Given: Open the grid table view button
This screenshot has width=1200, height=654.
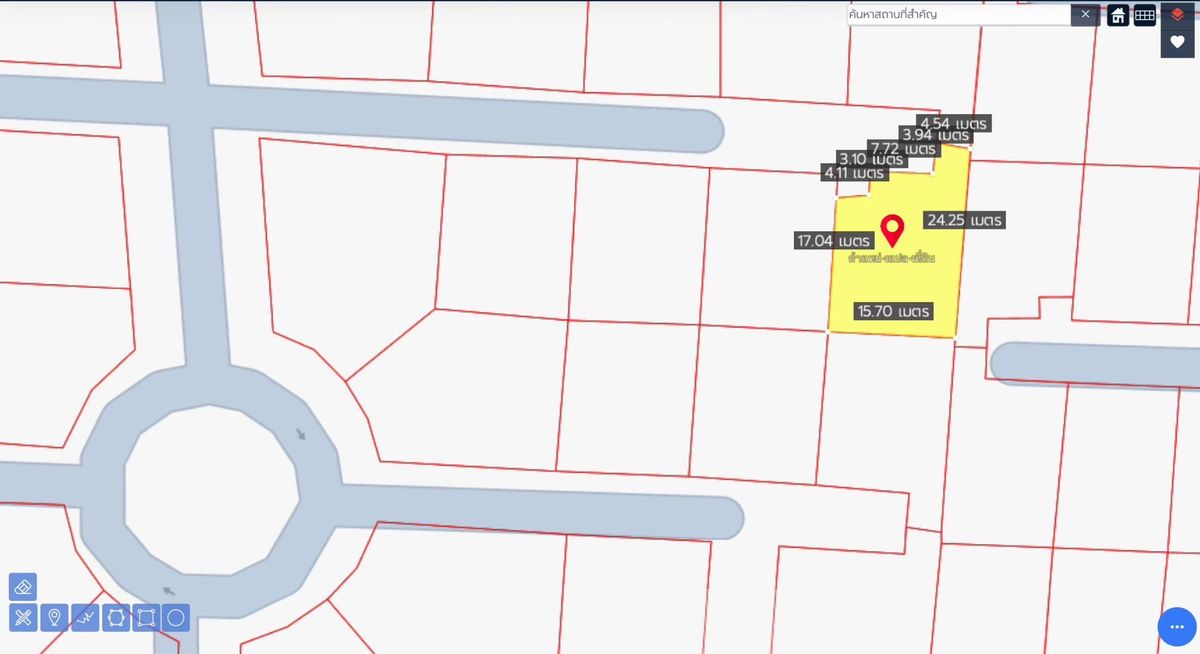Looking at the screenshot, I should (x=1145, y=15).
